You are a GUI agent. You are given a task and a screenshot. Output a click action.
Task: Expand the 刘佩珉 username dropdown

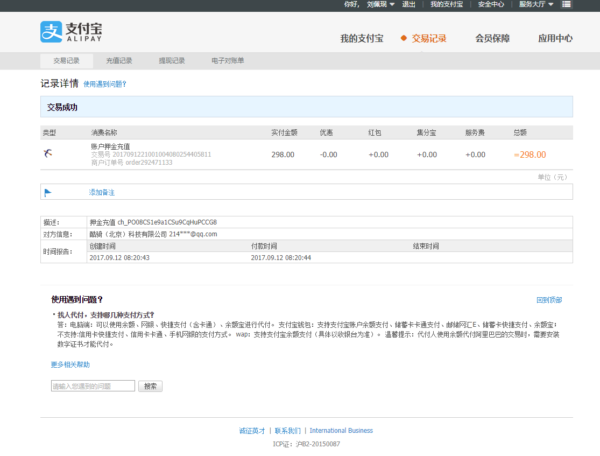click(376, 5)
